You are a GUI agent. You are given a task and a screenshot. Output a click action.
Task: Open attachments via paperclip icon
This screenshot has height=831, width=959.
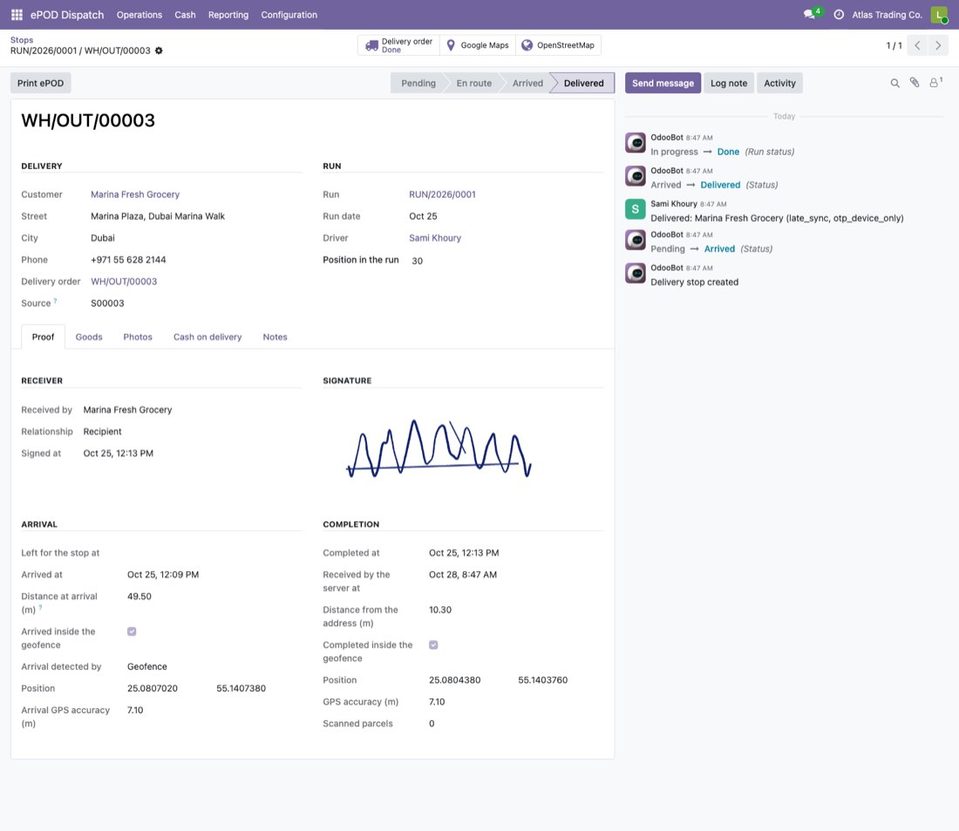(914, 83)
